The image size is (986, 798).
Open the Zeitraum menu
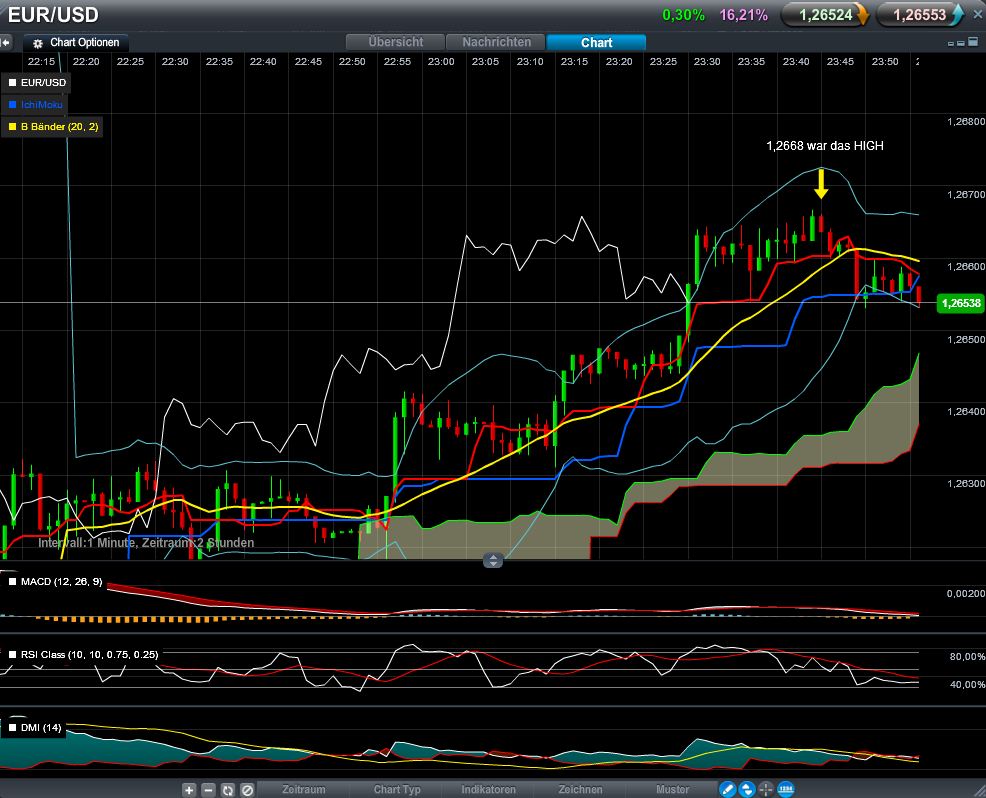coord(304,789)
